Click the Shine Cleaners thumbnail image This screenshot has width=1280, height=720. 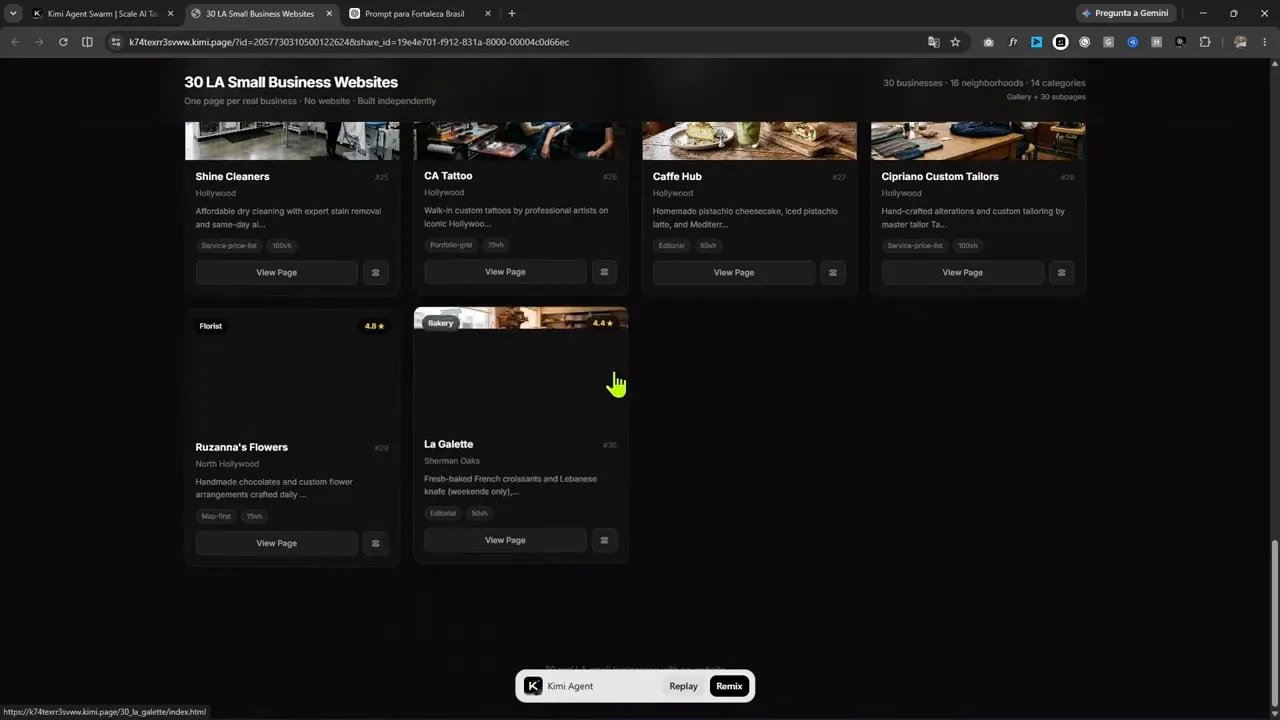tap(292, 141)
